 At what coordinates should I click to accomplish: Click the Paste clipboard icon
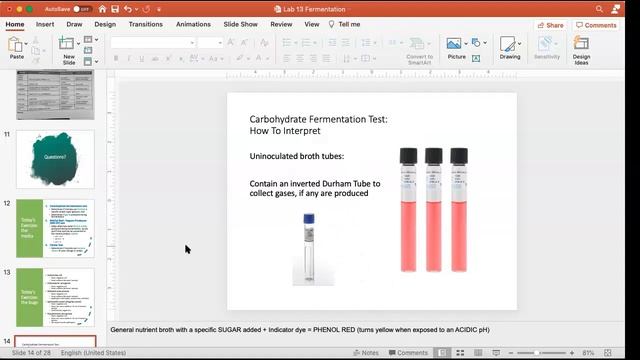pyautogui.click(x=16, y=44)
